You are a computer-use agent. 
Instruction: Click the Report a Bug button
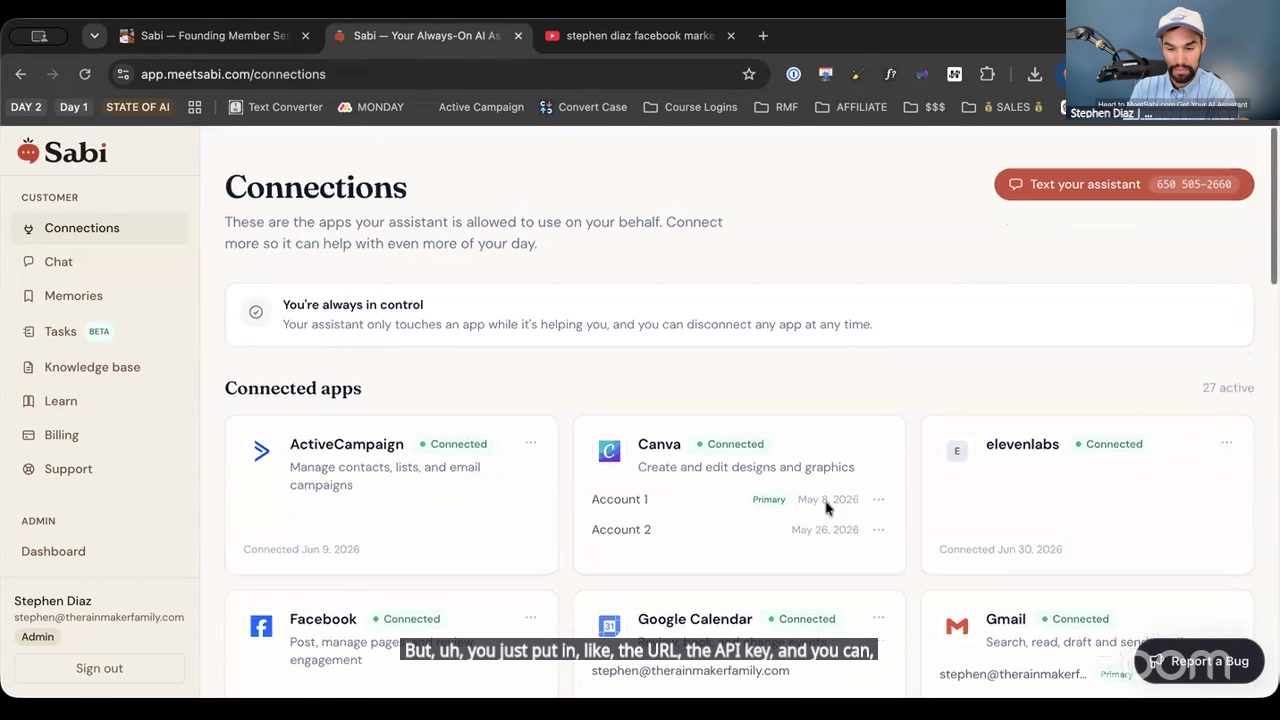pyautogui.click(x=1199, y=661)
